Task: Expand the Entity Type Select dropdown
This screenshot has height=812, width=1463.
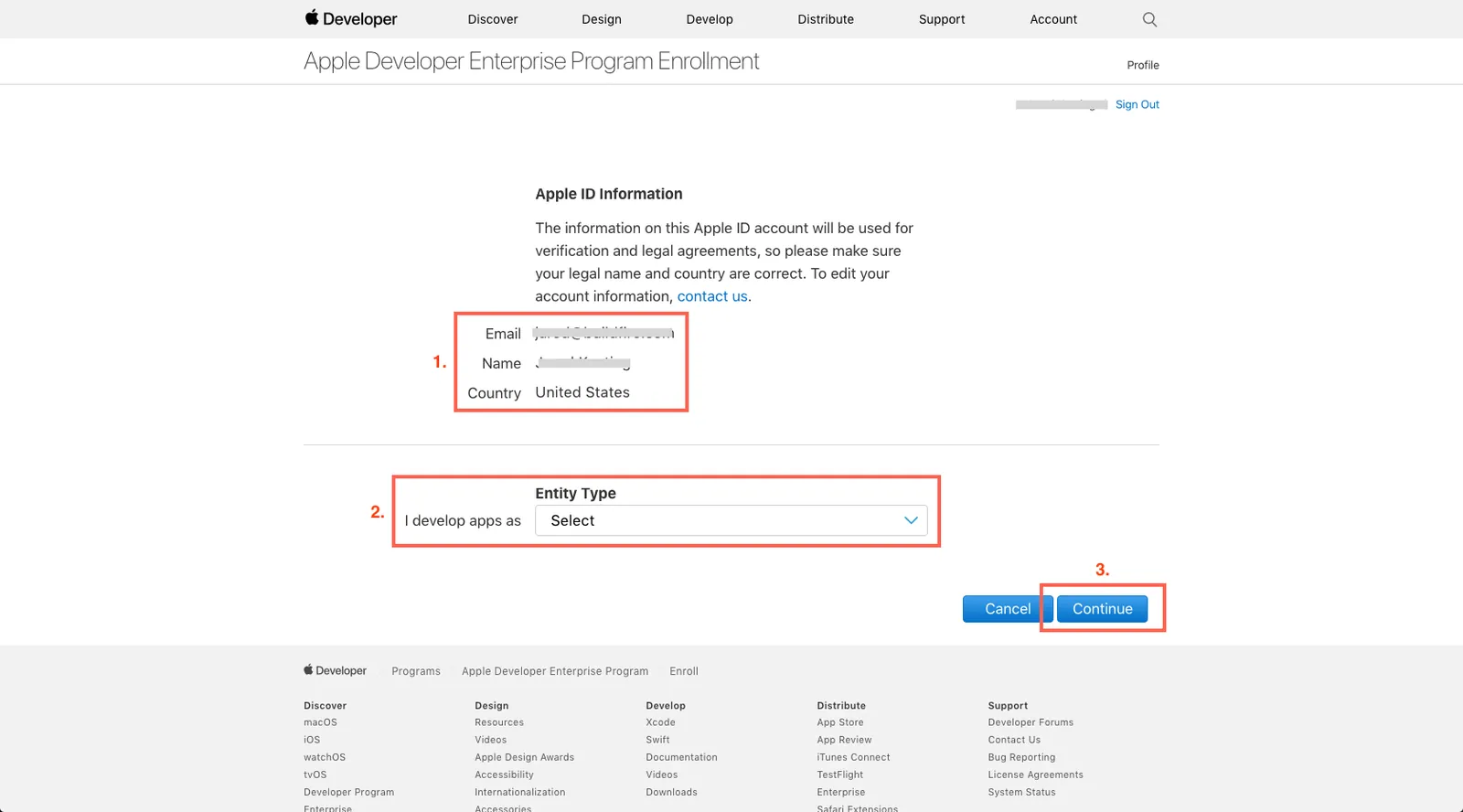Action: pos(731,520)
